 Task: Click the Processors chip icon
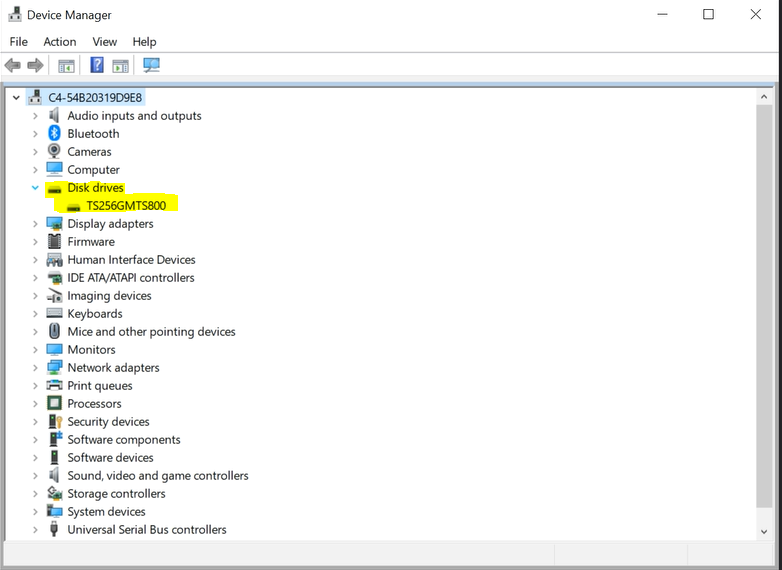pyautogui.click(x=54, y=403)
